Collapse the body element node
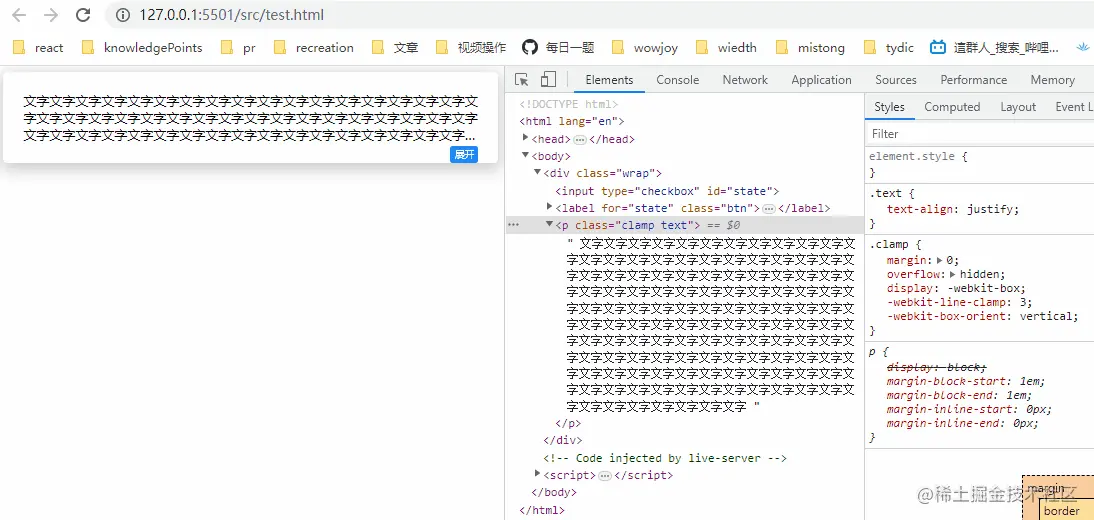Viewport: 1094px width, 520px height. pyautogui.click(x=526, y=156)
